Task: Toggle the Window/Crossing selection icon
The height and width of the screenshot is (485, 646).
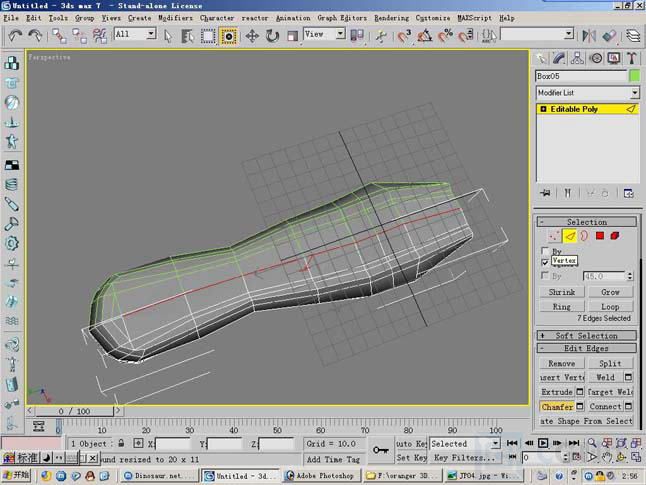Action: 228,36
